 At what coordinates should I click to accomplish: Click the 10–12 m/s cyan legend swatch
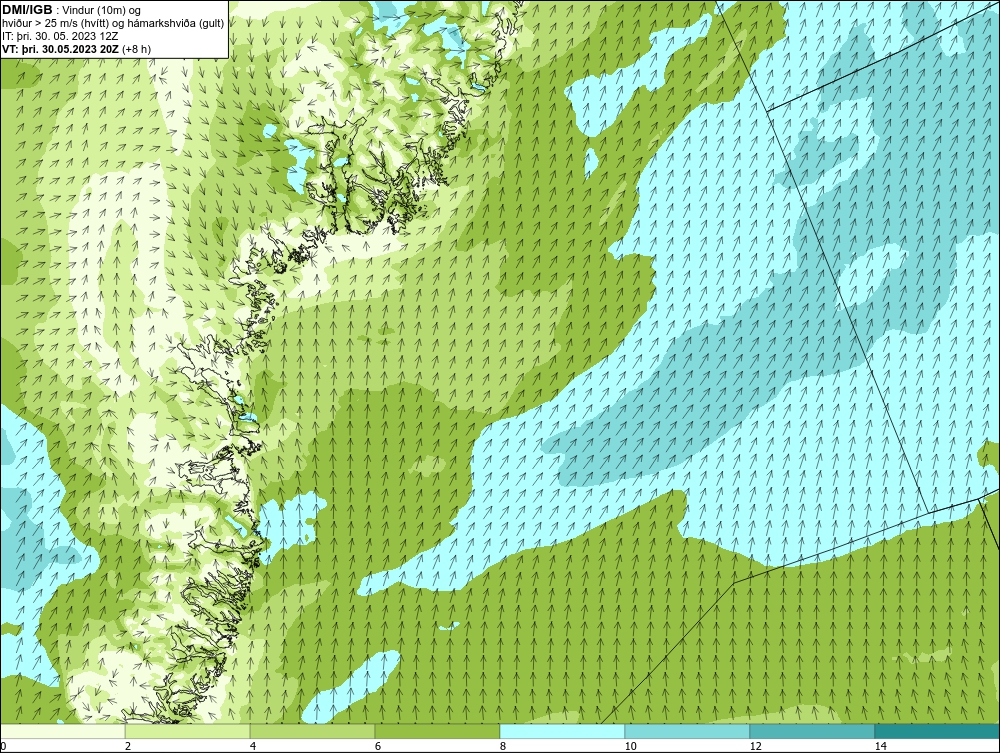pos(688,731)
